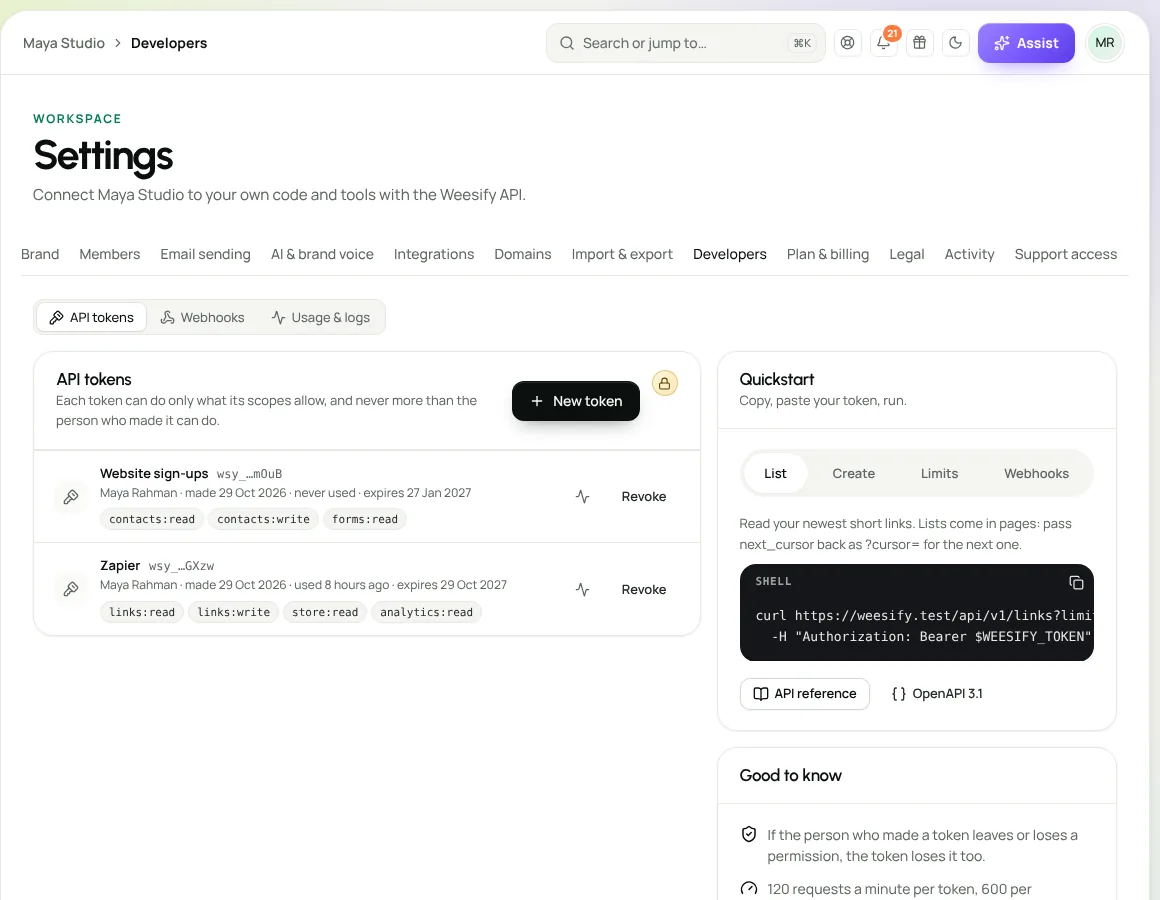Click the contacts:write scope chip
The image size is (1160, 900).
point(263,519)
